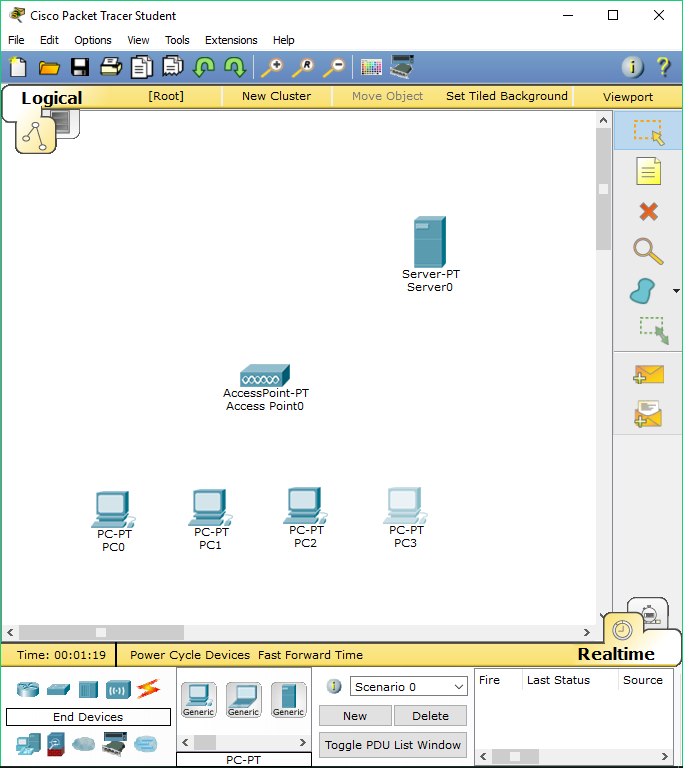Click the Add Simple PDU envelope
The image size is (683, 768).
(x=648, y=374)
